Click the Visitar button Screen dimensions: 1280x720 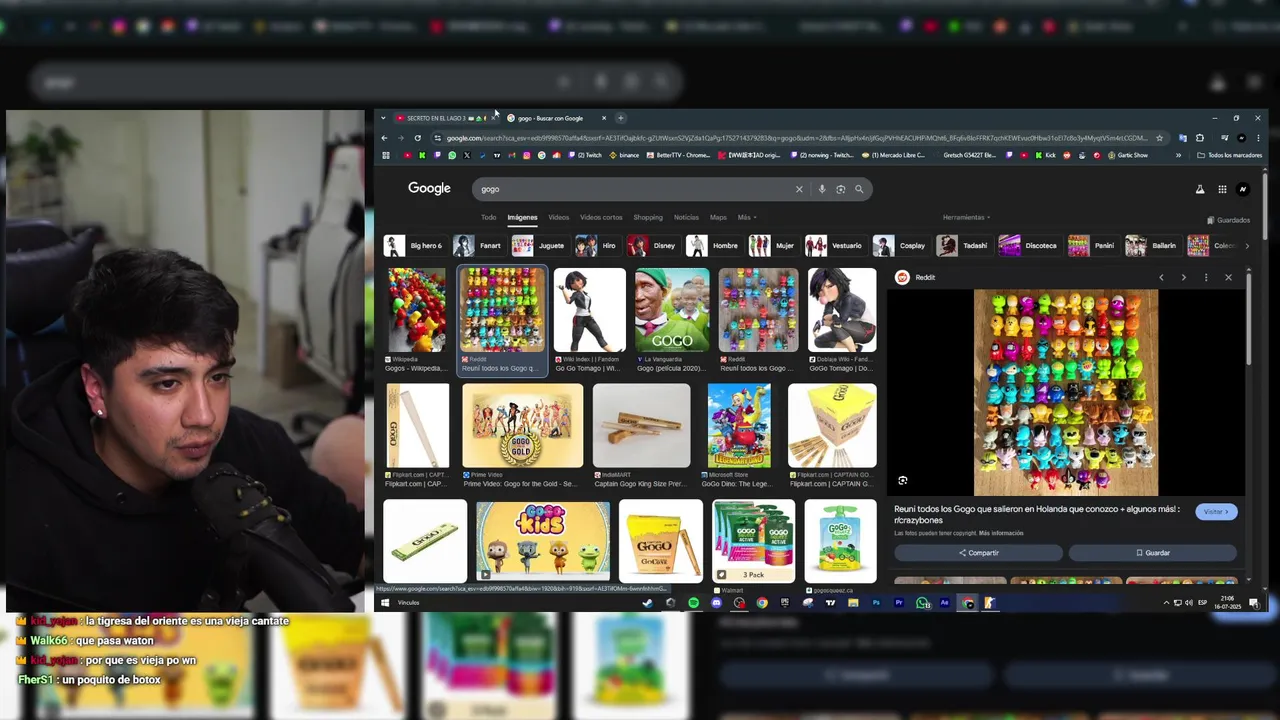(1216, 511)
